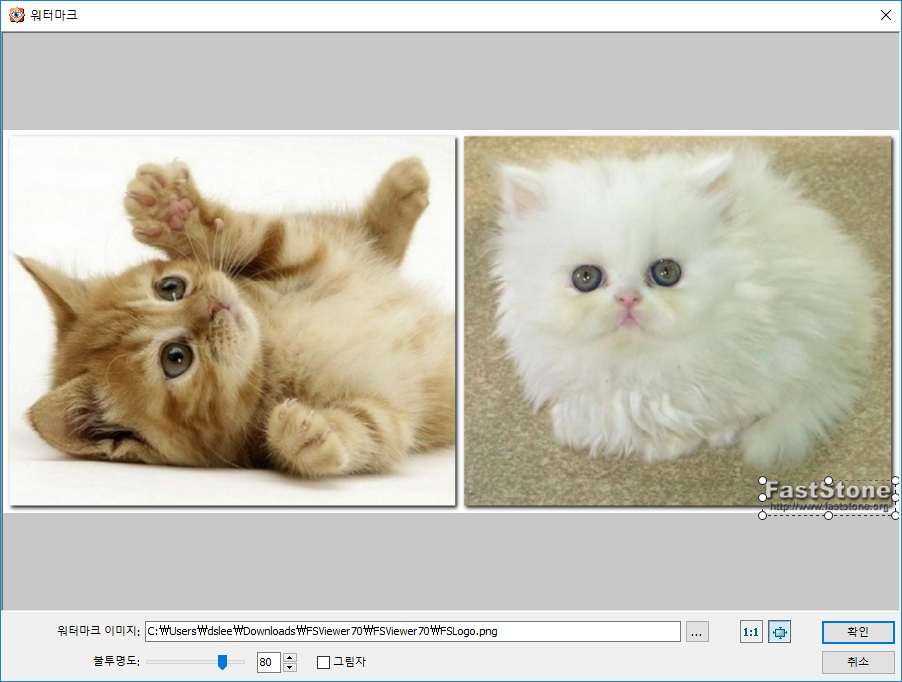Select the bottom-middle watermark resize handle
The width and height of the screenshot is (902, 682).
[x=828, y=515]
